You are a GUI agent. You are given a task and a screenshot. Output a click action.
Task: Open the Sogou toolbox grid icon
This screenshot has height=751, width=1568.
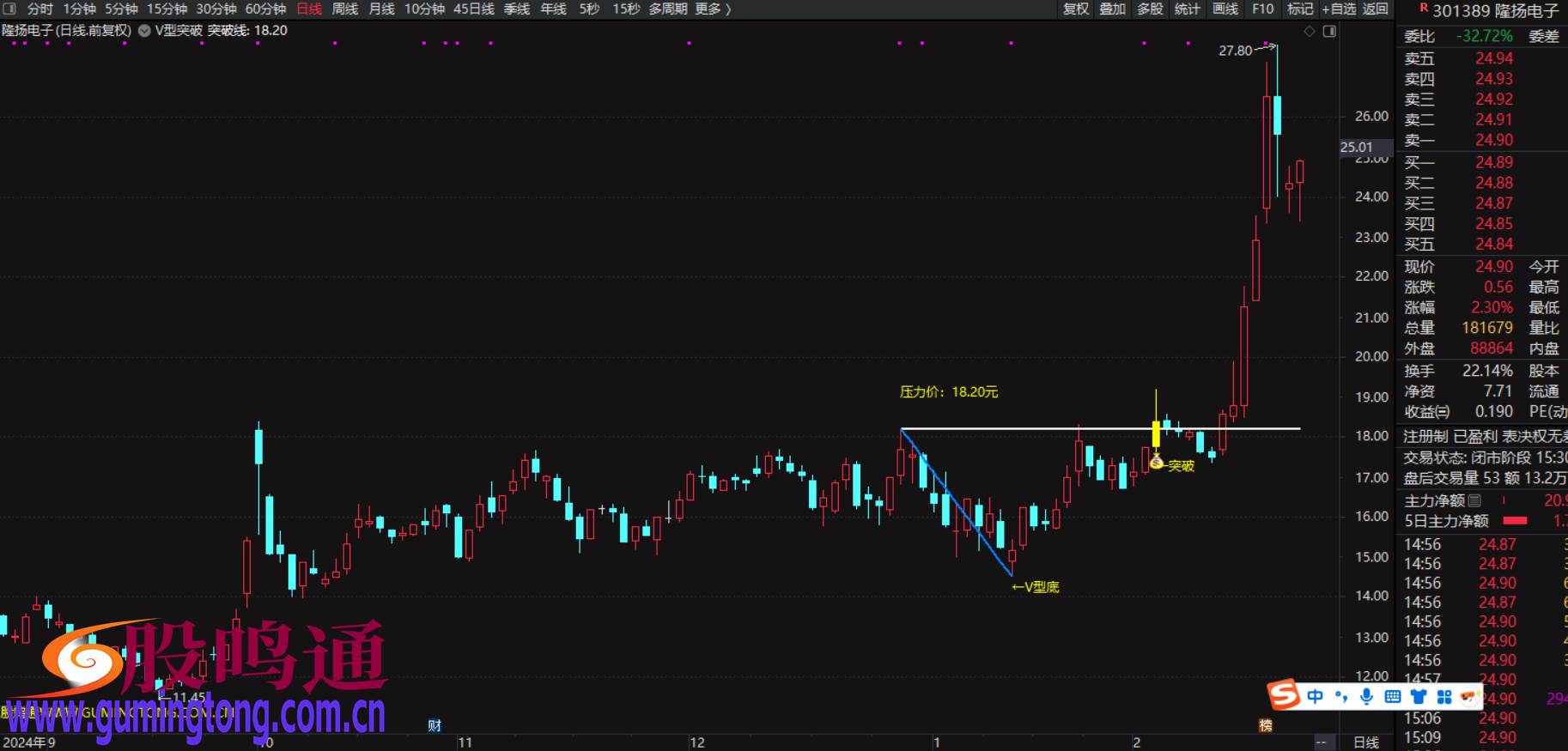pos(1443,696)
